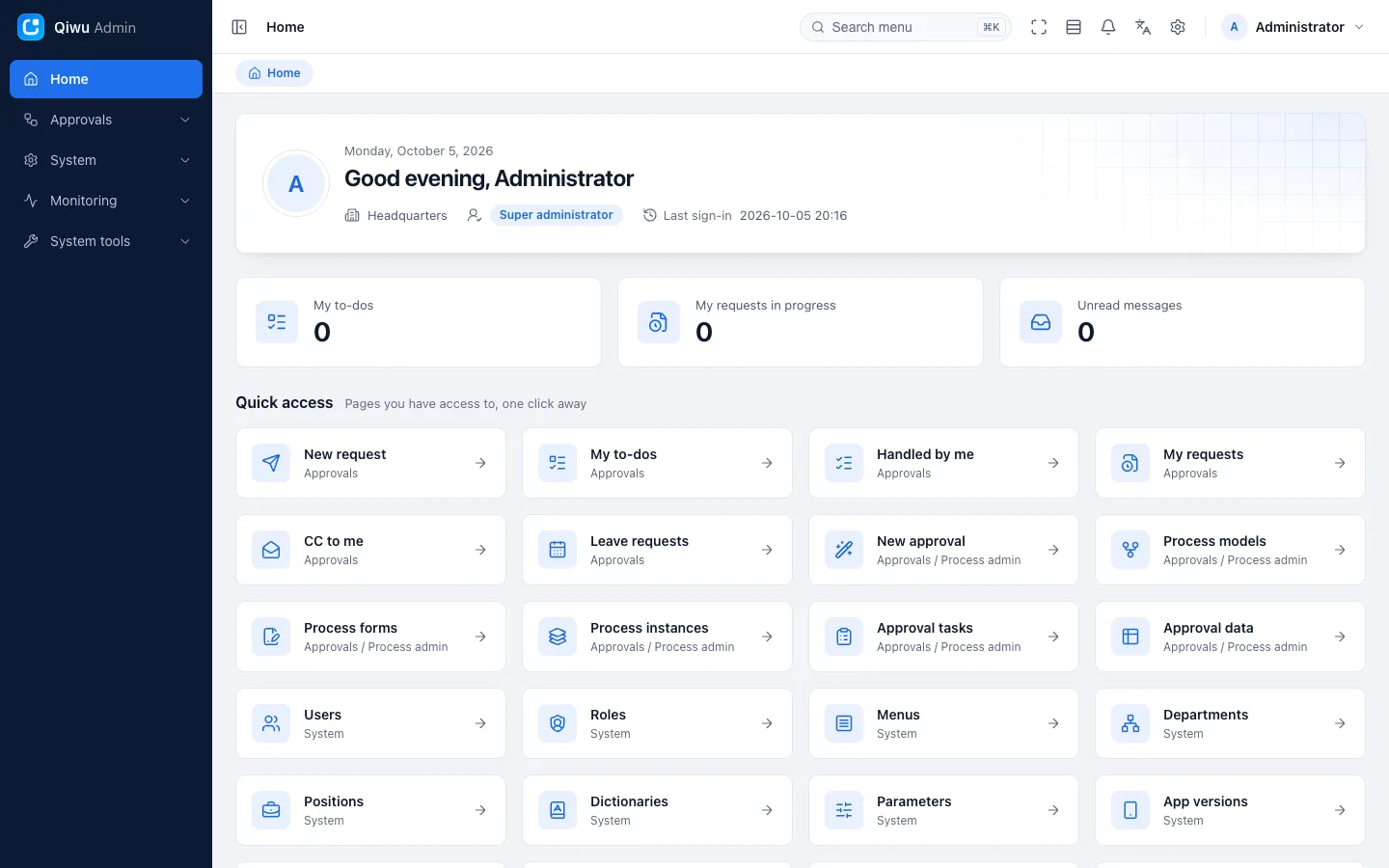Click the My requests card arrow

pos(1340,463)
